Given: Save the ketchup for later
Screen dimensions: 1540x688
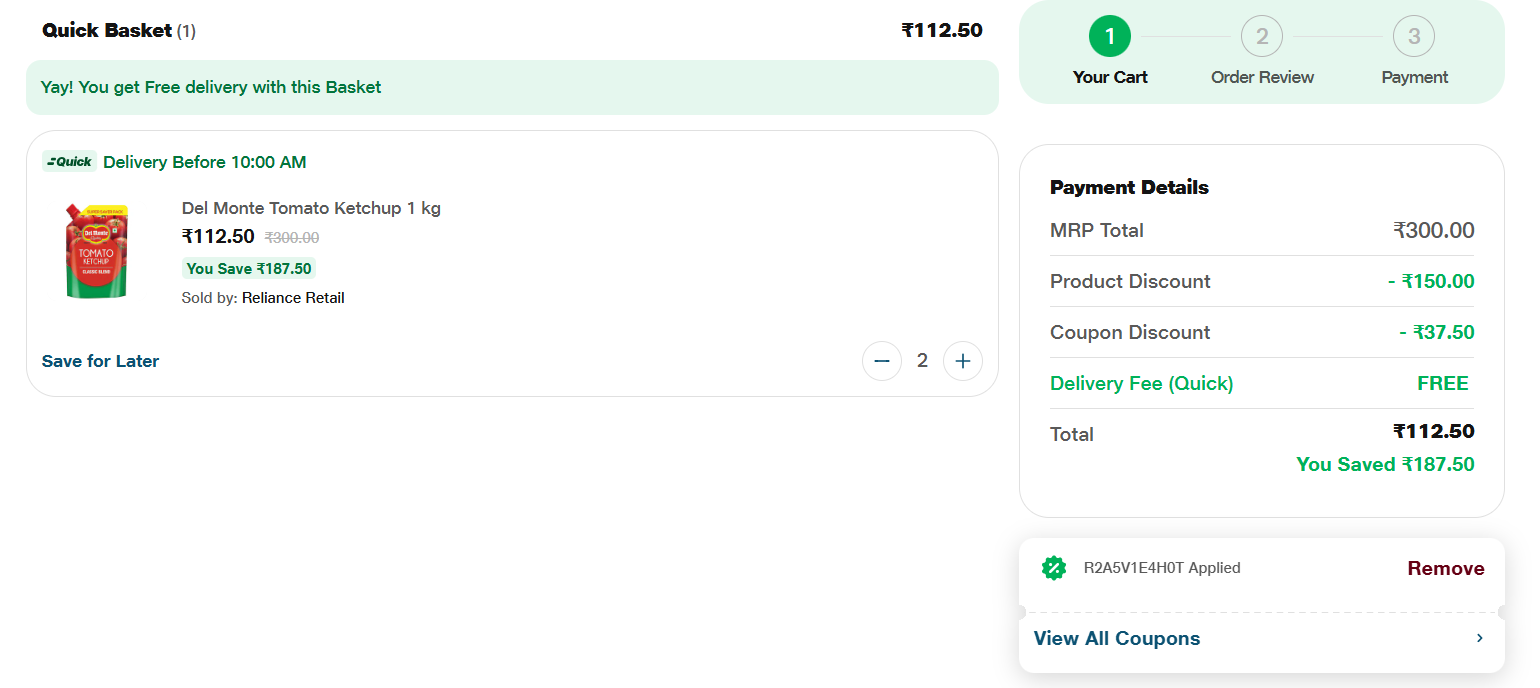Looking at the screenshot, I should pyautogui.click(x=100, y=361).
